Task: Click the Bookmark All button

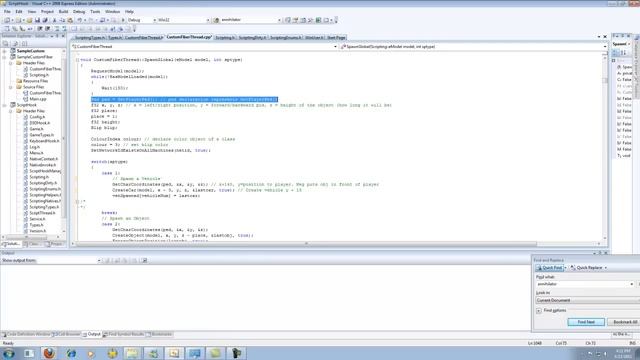Action: click(624, 322)
